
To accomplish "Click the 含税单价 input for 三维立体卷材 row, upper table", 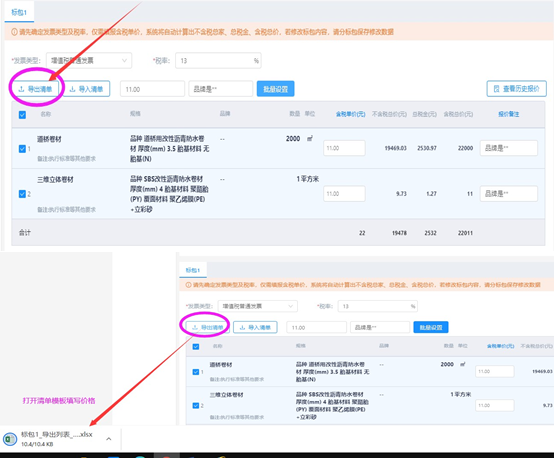I will click(x=344, y=194).
